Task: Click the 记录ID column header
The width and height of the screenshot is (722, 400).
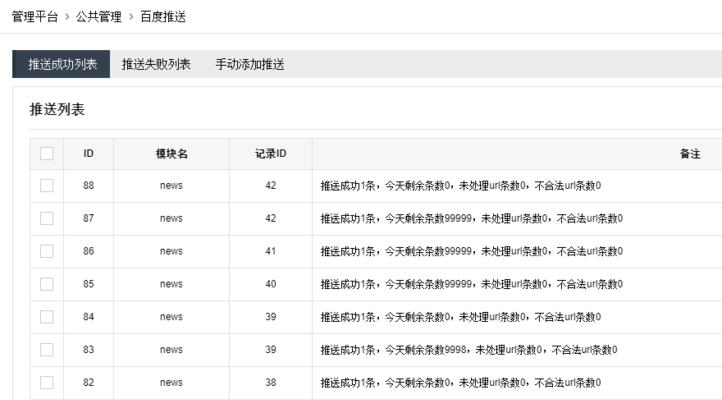Action: click(271, 154)
